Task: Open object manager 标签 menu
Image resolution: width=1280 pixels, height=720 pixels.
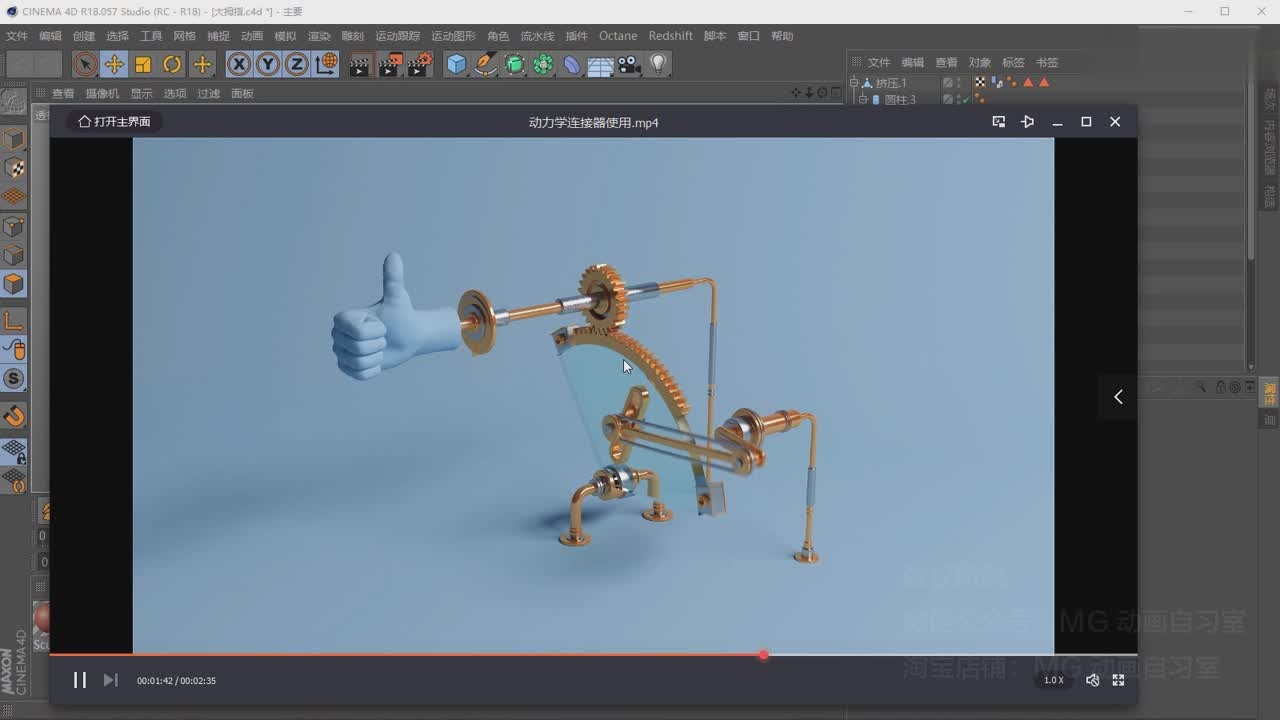Action: pyautogui.click(x=1013, y=62)
